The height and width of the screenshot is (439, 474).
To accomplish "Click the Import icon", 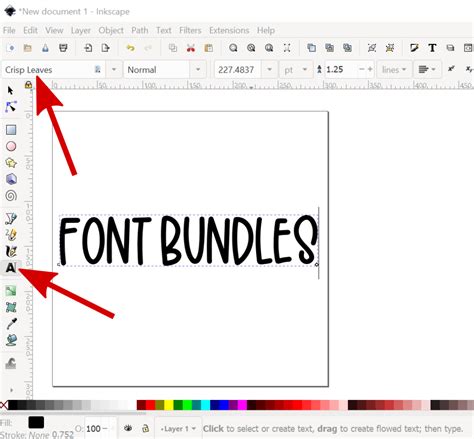I will 88,48.
